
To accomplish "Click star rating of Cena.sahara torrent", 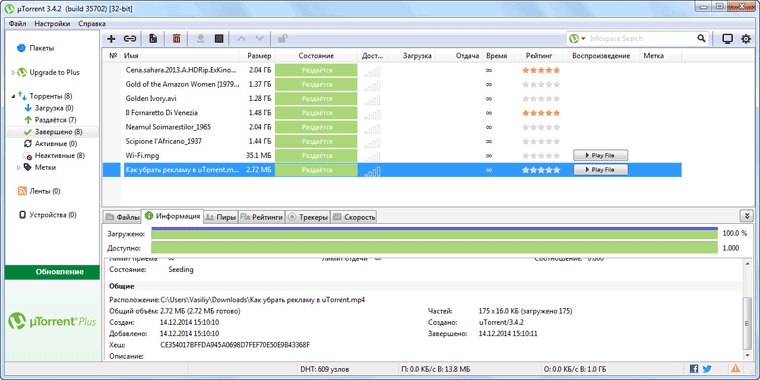I will 541,70.
